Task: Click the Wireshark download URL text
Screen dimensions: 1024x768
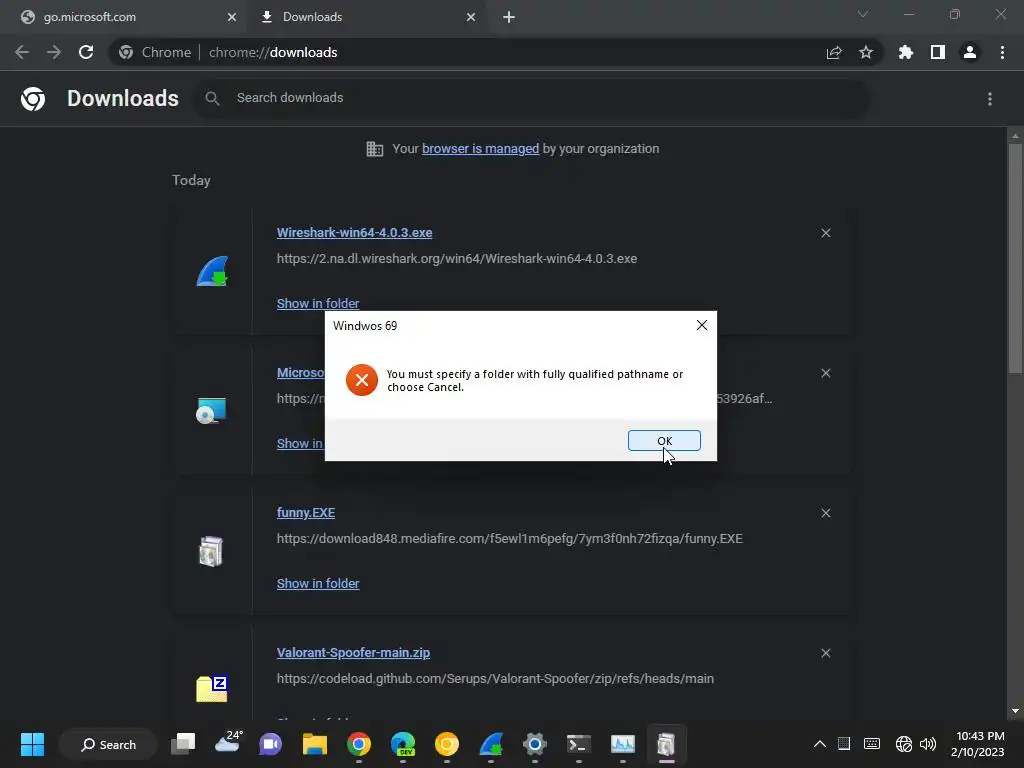Action: point(456,259)
